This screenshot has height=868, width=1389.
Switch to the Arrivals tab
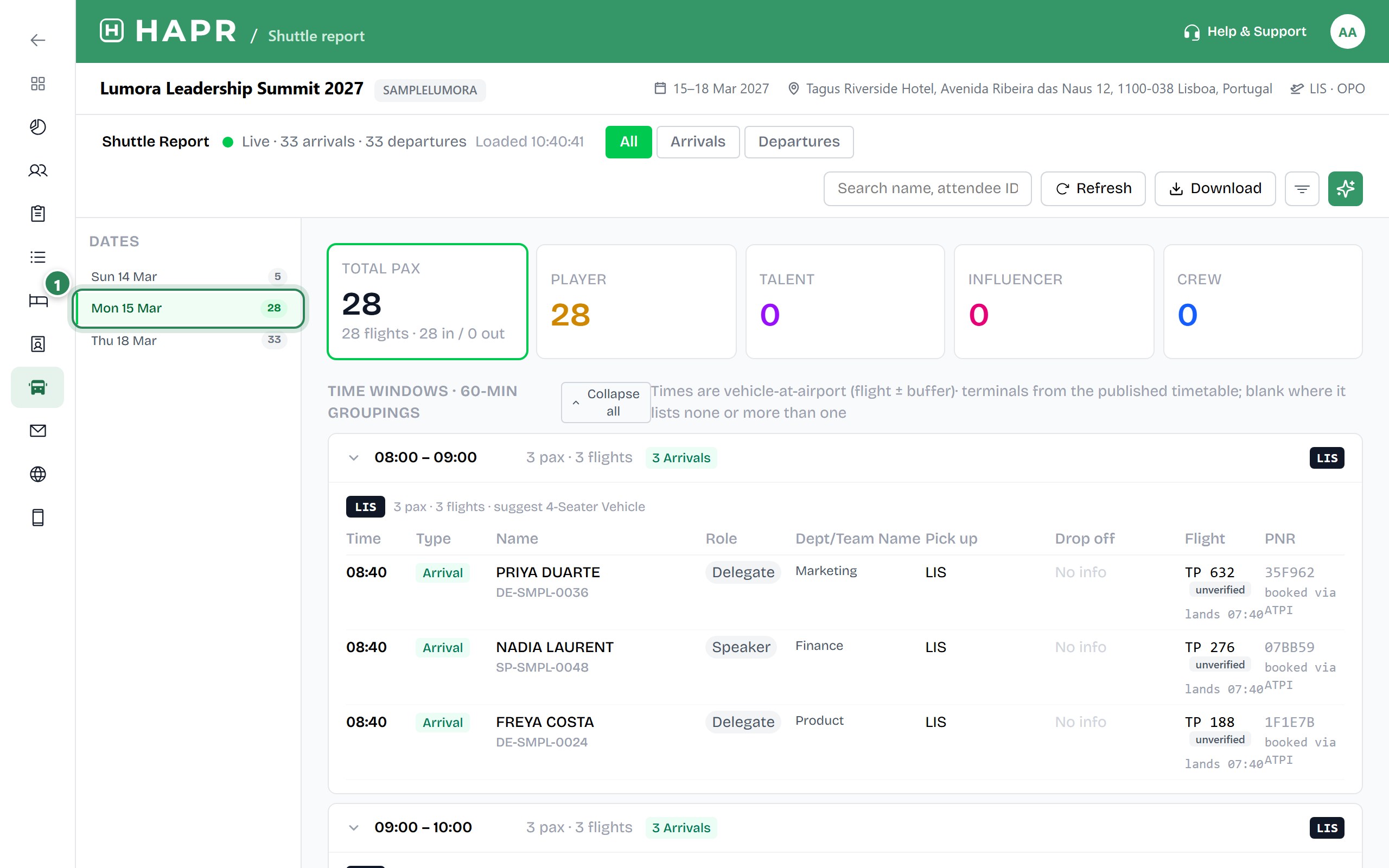(x=698, y=142)
